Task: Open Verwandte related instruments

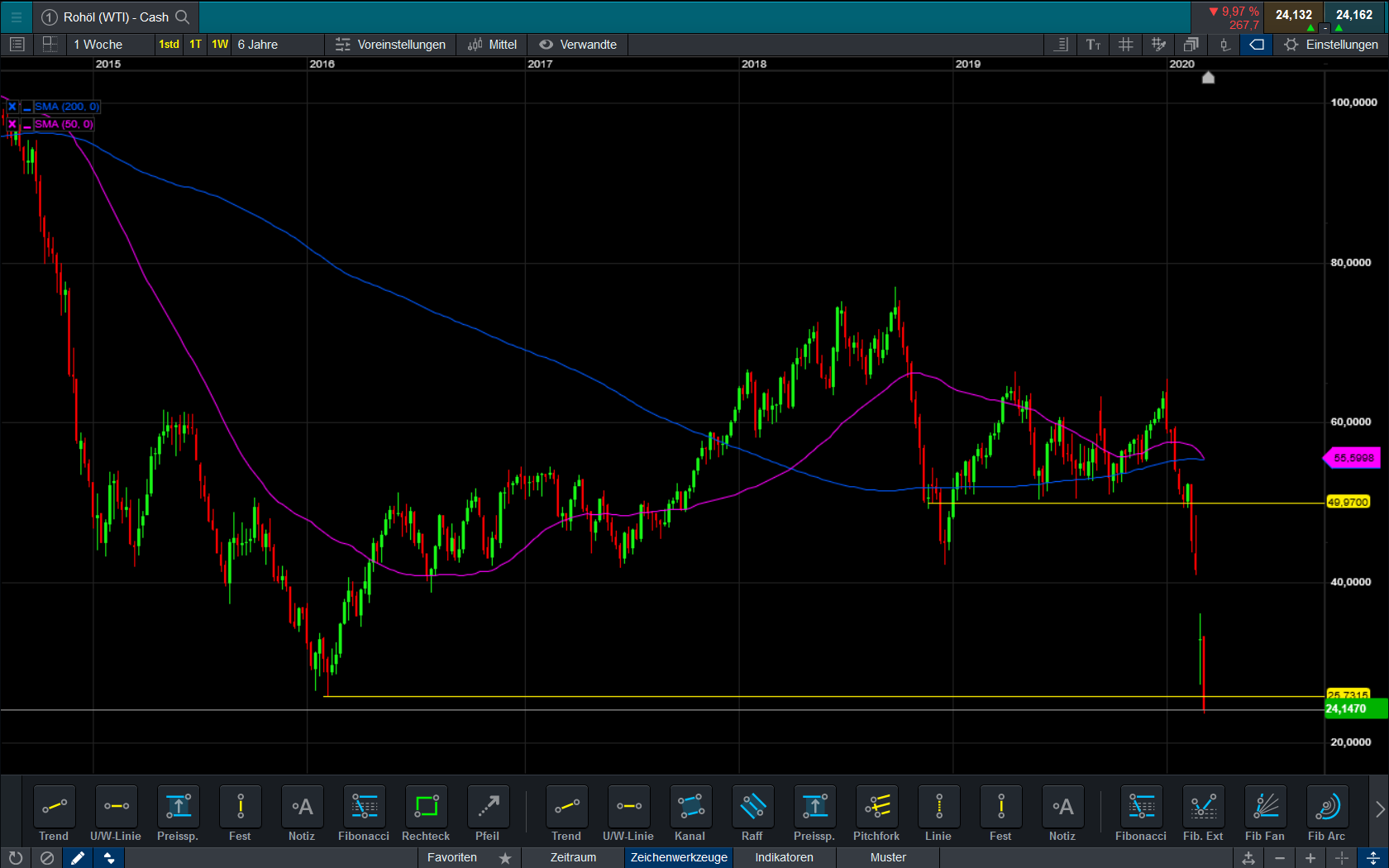Action: click(x=579, y=45)
